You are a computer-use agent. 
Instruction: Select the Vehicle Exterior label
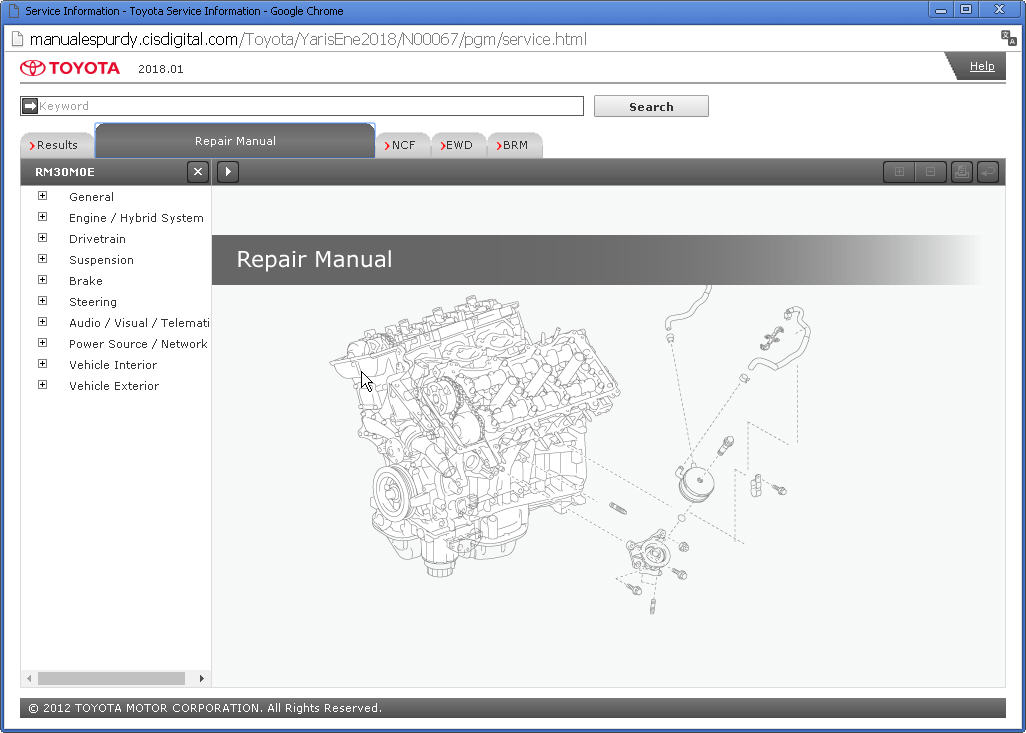pyautogui.click(x=114, y=385)
